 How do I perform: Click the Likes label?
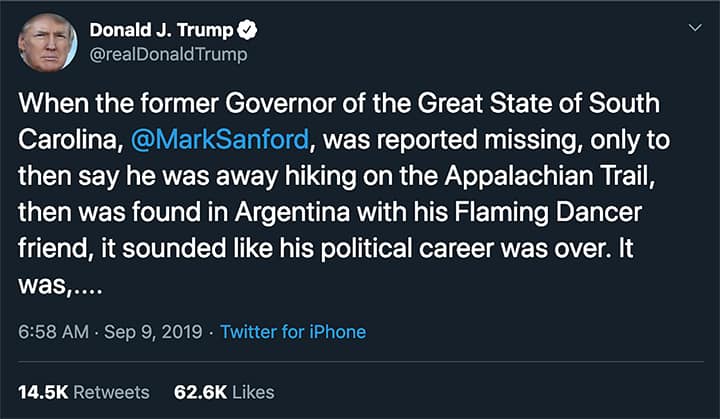253,392
